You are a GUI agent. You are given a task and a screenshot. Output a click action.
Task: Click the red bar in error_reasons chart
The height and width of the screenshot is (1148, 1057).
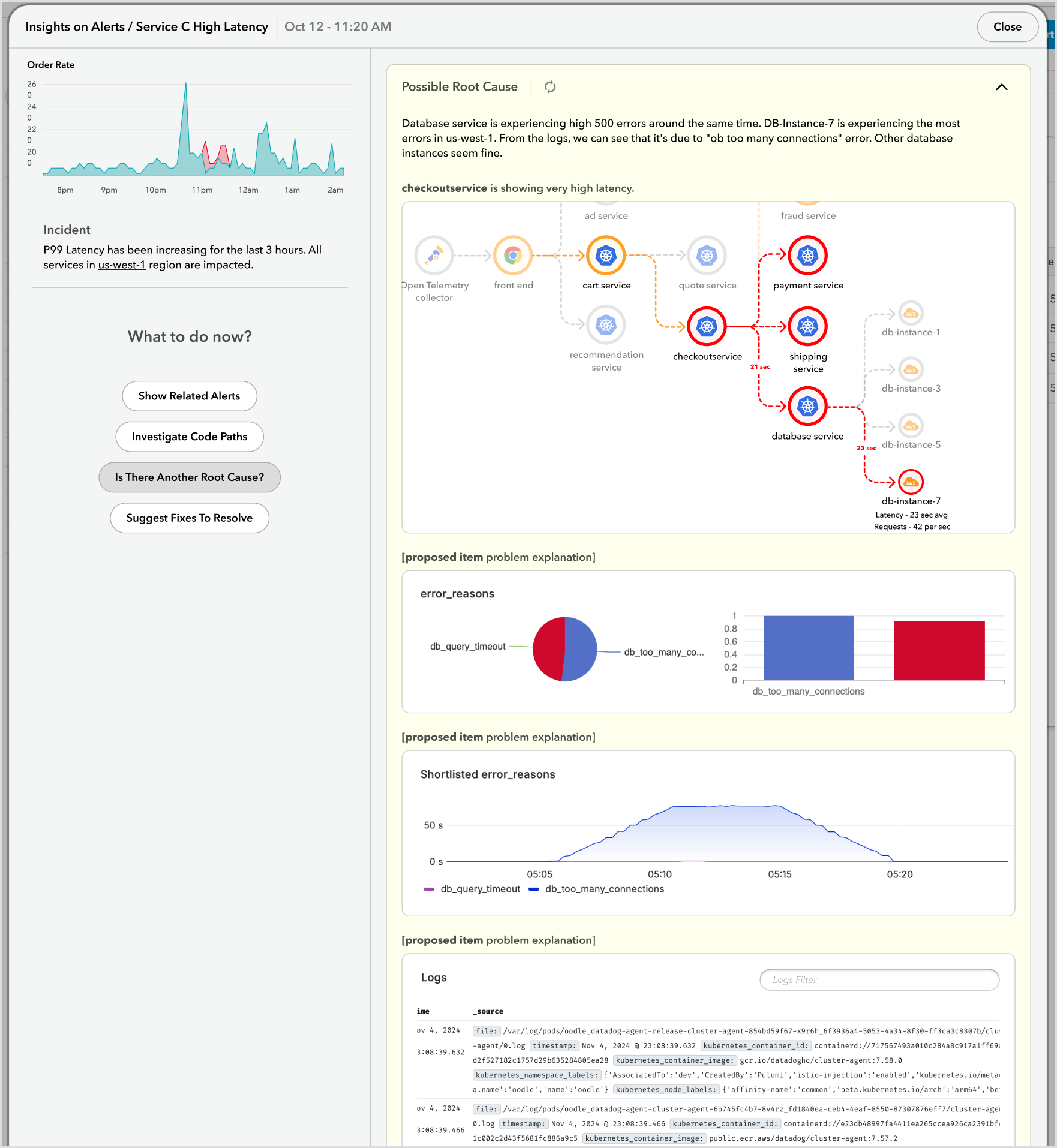pyautogui.click(x=939, y=650)
